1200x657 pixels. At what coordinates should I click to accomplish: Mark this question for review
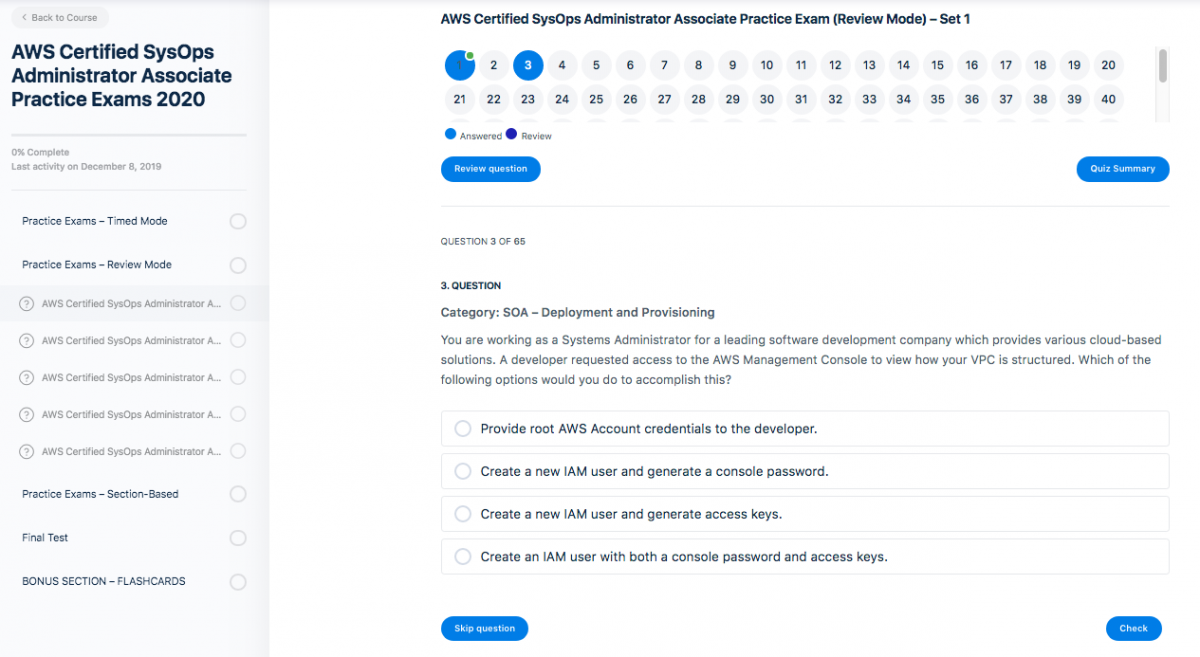pyautogui.click(x=490, y=168)
